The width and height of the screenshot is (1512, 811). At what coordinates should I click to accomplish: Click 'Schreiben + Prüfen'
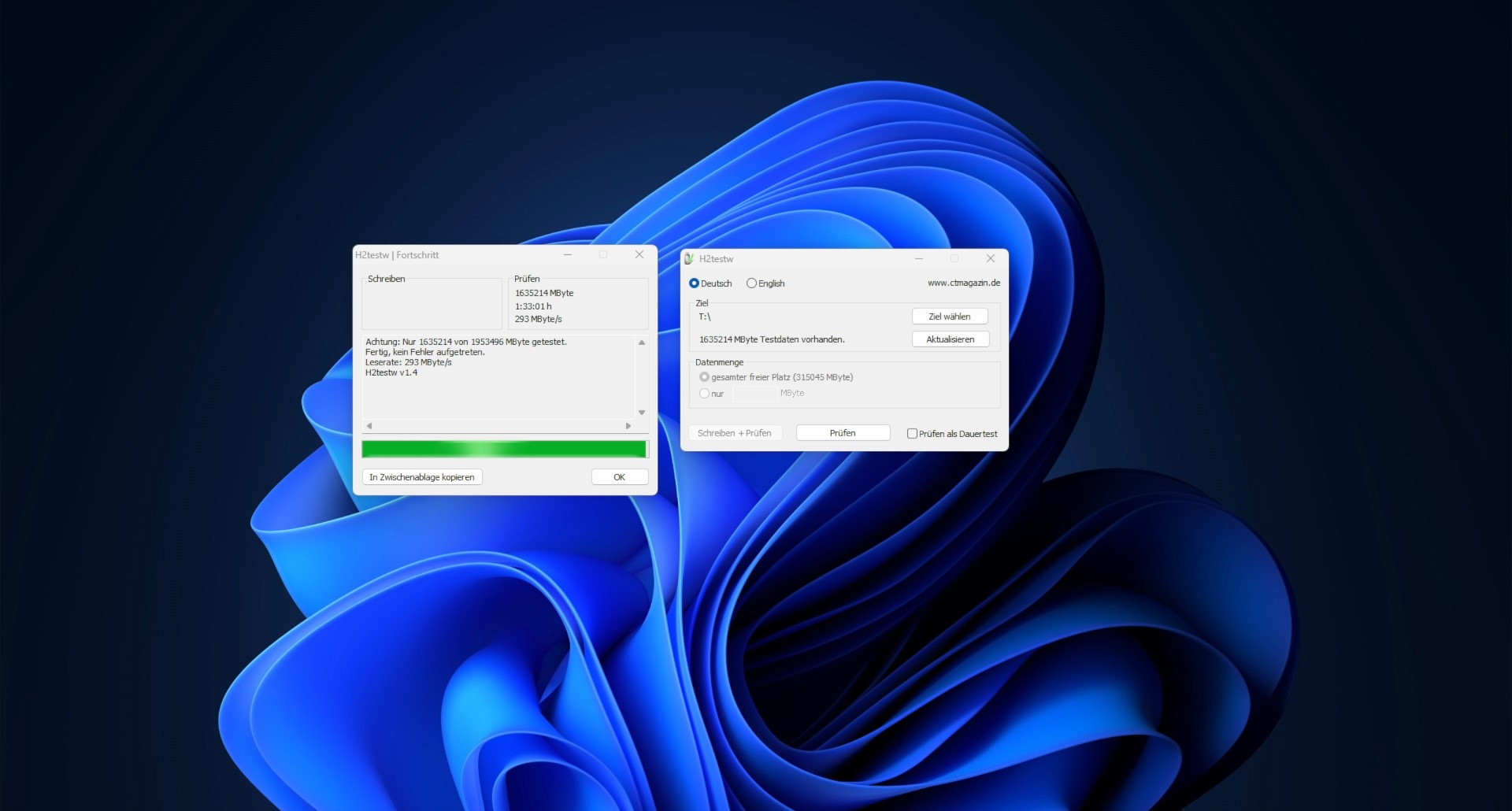[735, 432]
